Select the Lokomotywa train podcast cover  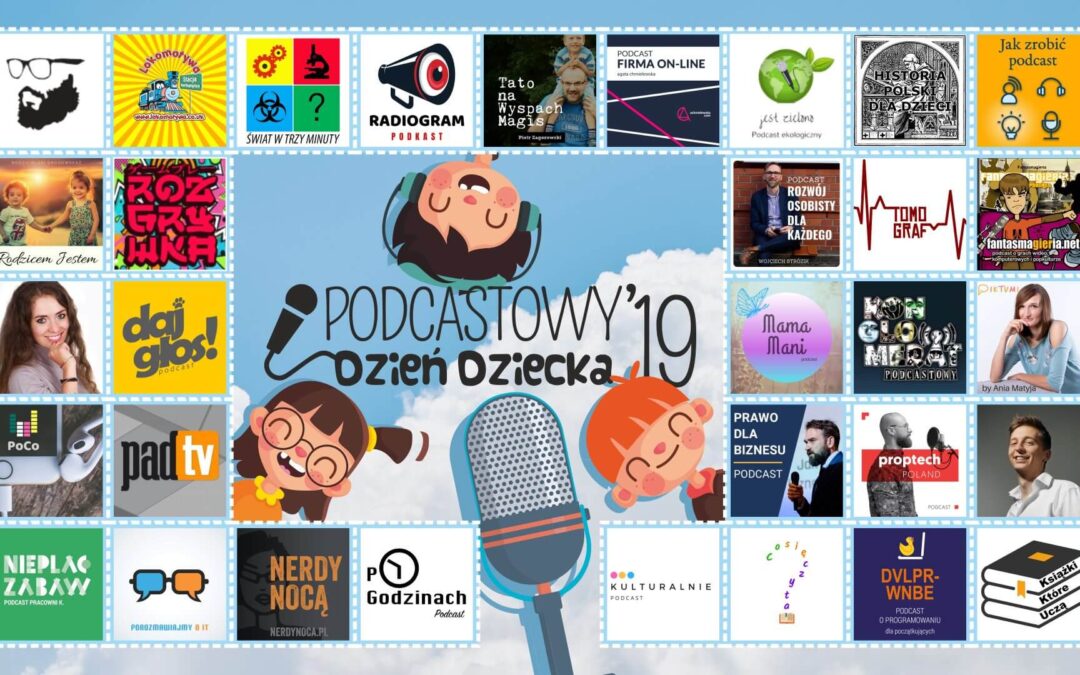[169, 91]
